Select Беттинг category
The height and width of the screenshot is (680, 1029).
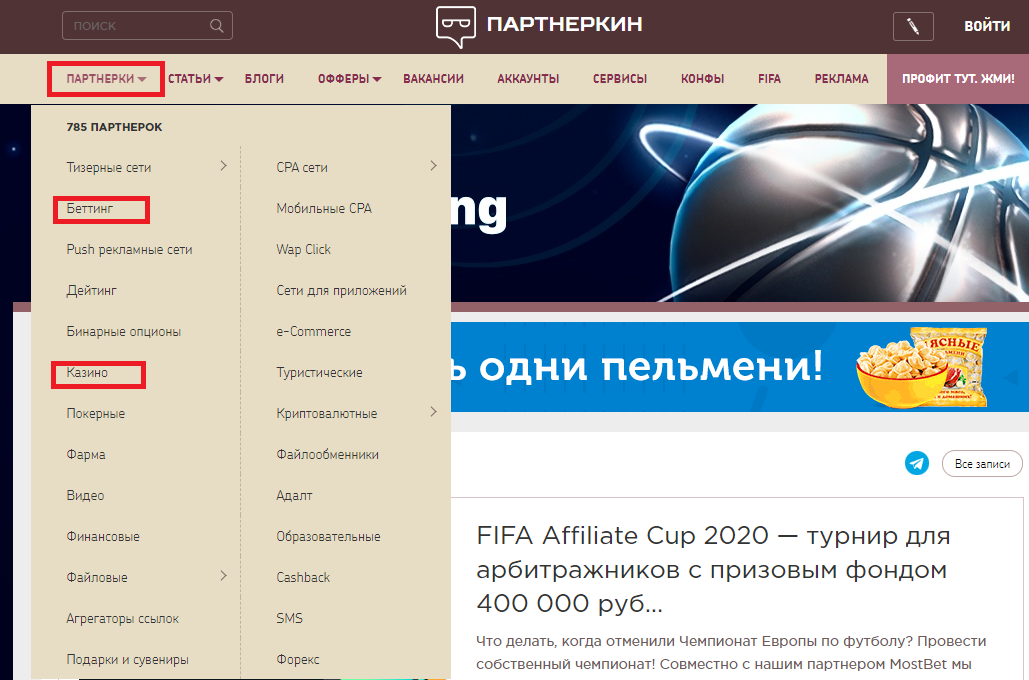pos(90,209)
